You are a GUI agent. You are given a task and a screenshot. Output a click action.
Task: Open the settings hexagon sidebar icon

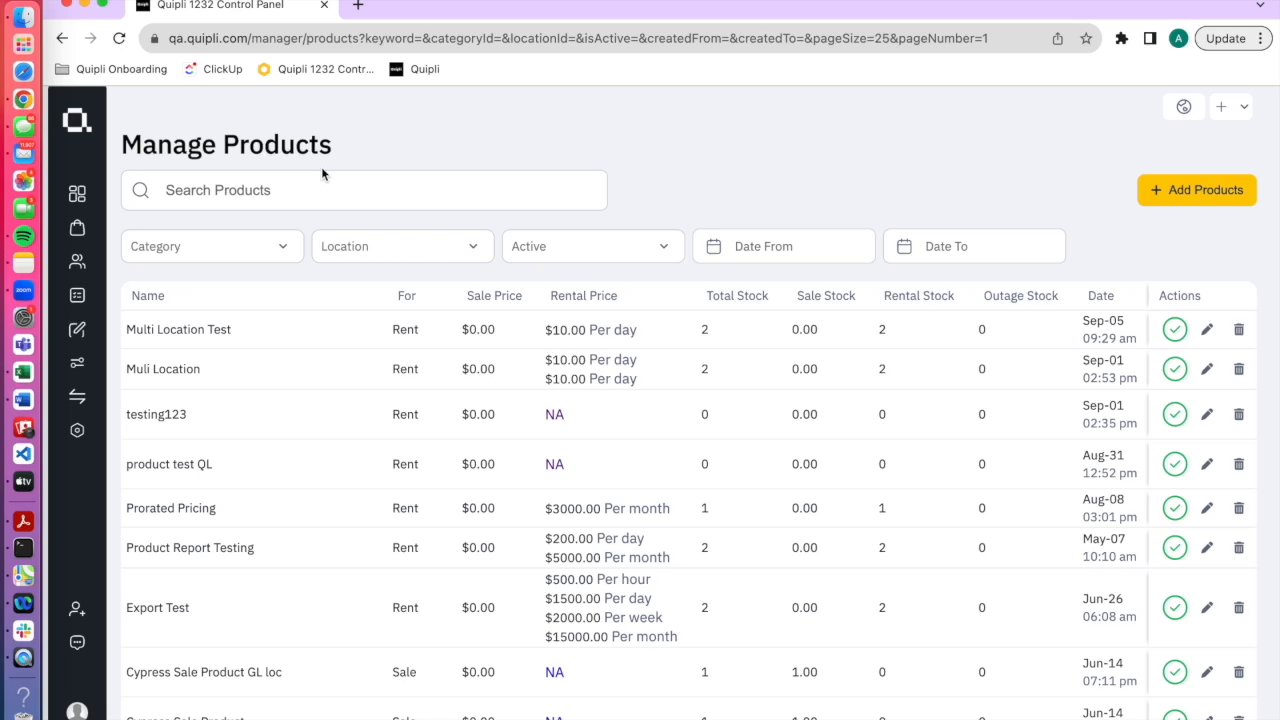[x=77, y=430]
